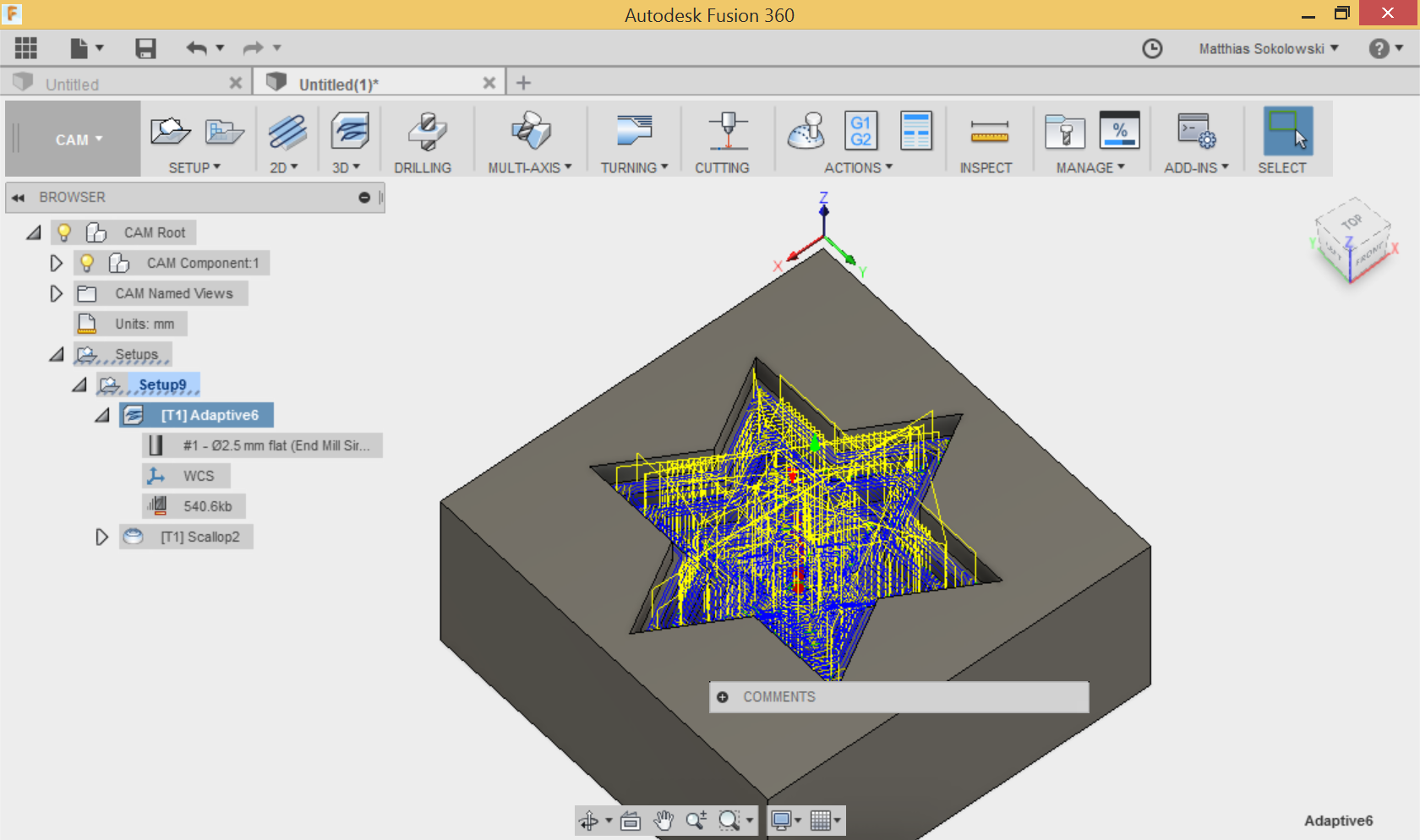1420x840 pixels.
Task: Expand the CAM Named Views folder
Action: 57,293
